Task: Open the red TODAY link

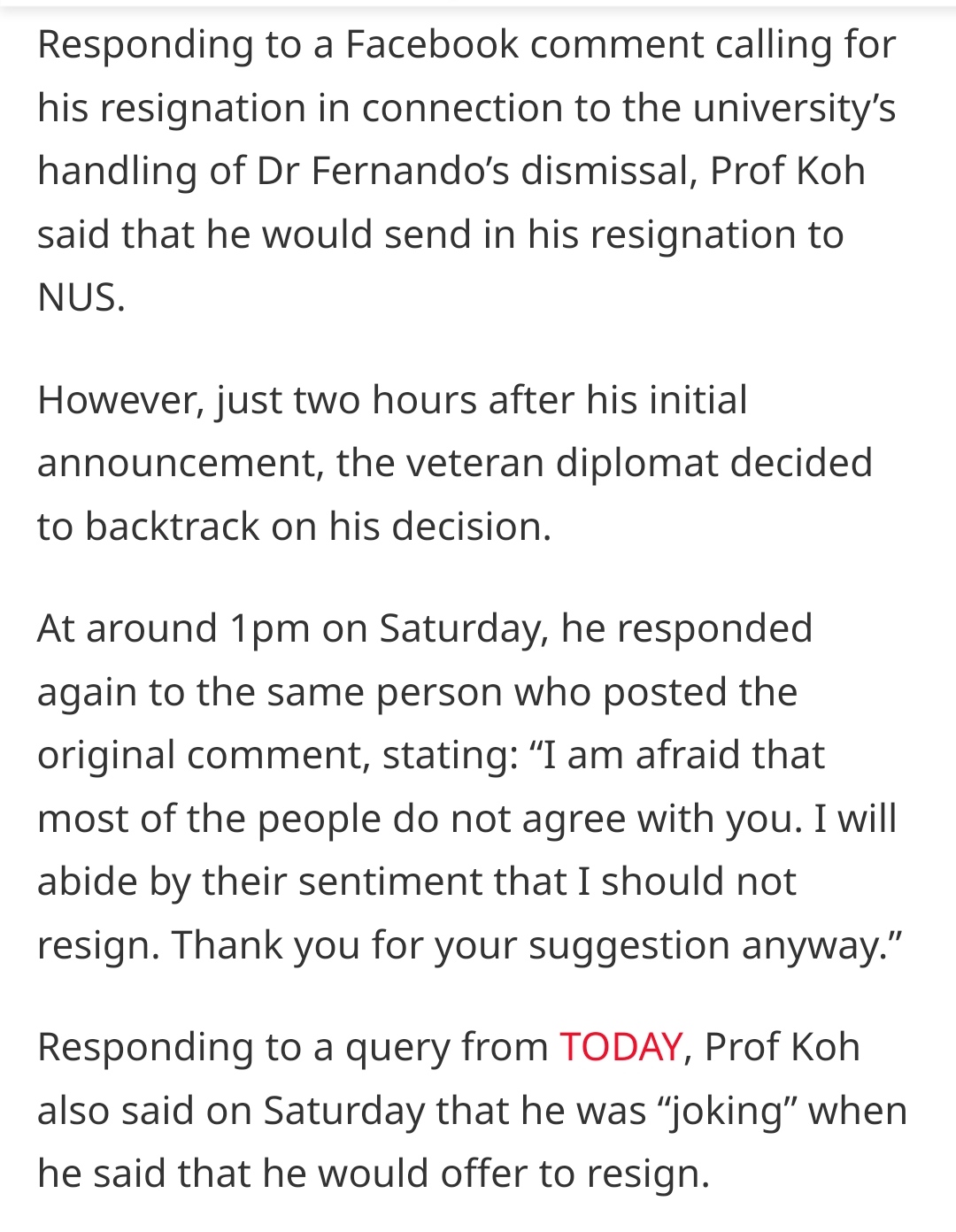Action: (621, 1047)
